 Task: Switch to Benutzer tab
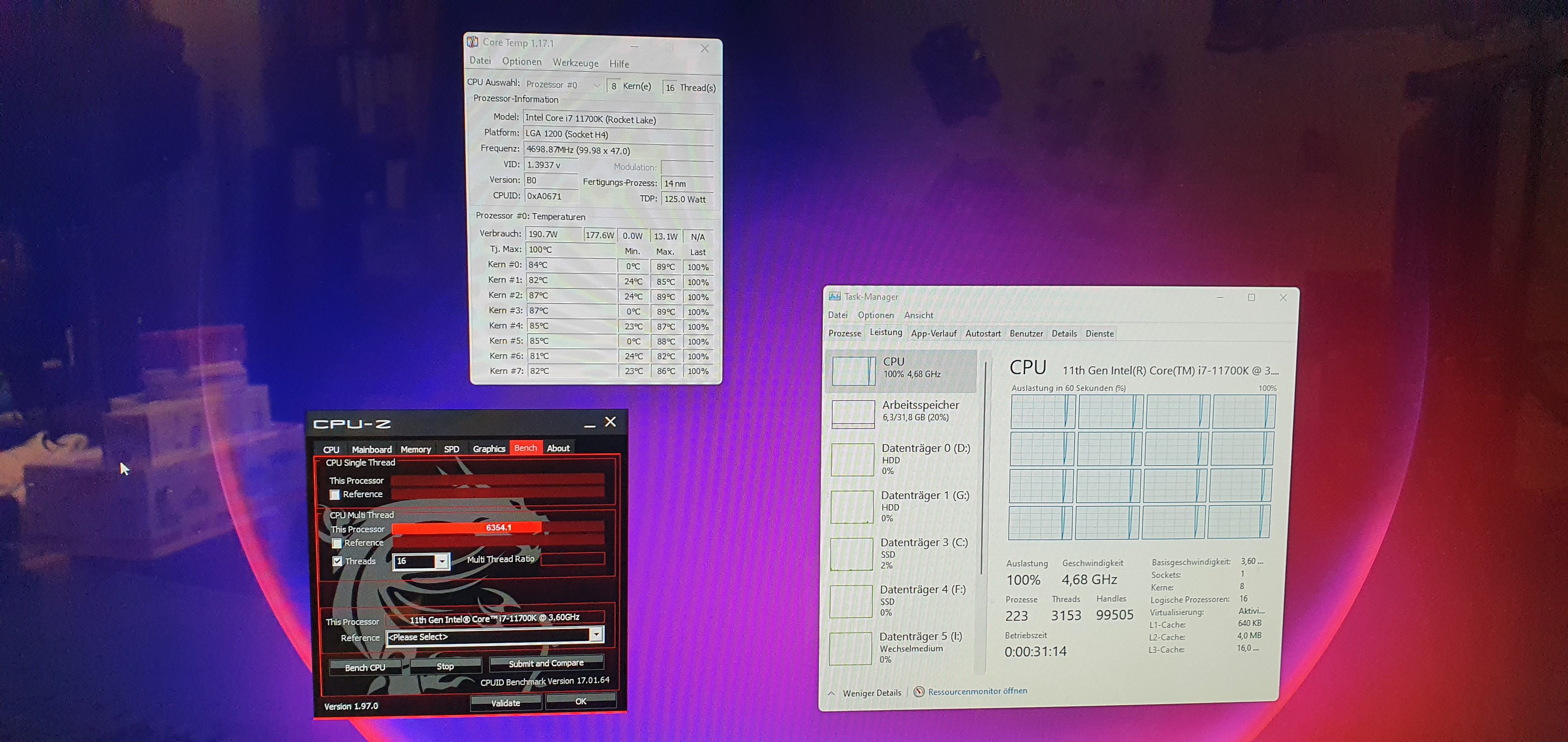[1026, 334]
